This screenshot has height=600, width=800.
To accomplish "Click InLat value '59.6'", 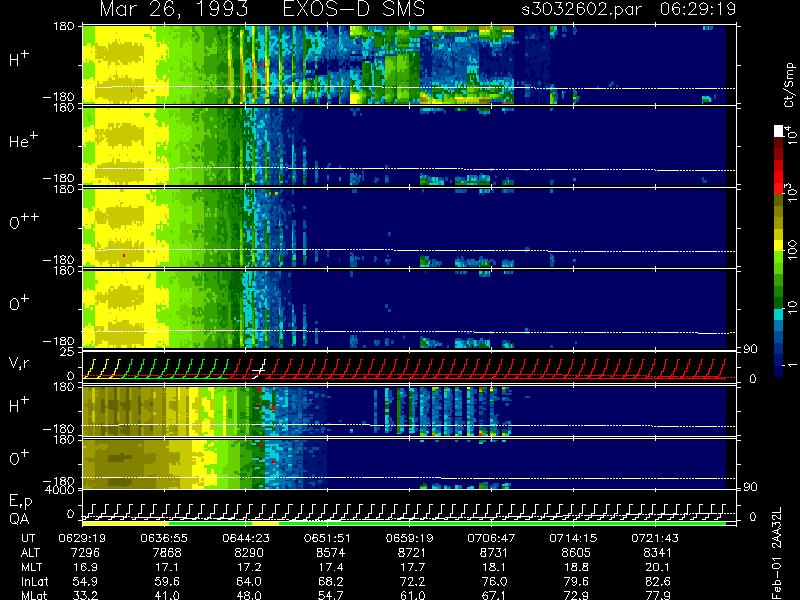I will [x=167, y=581].
